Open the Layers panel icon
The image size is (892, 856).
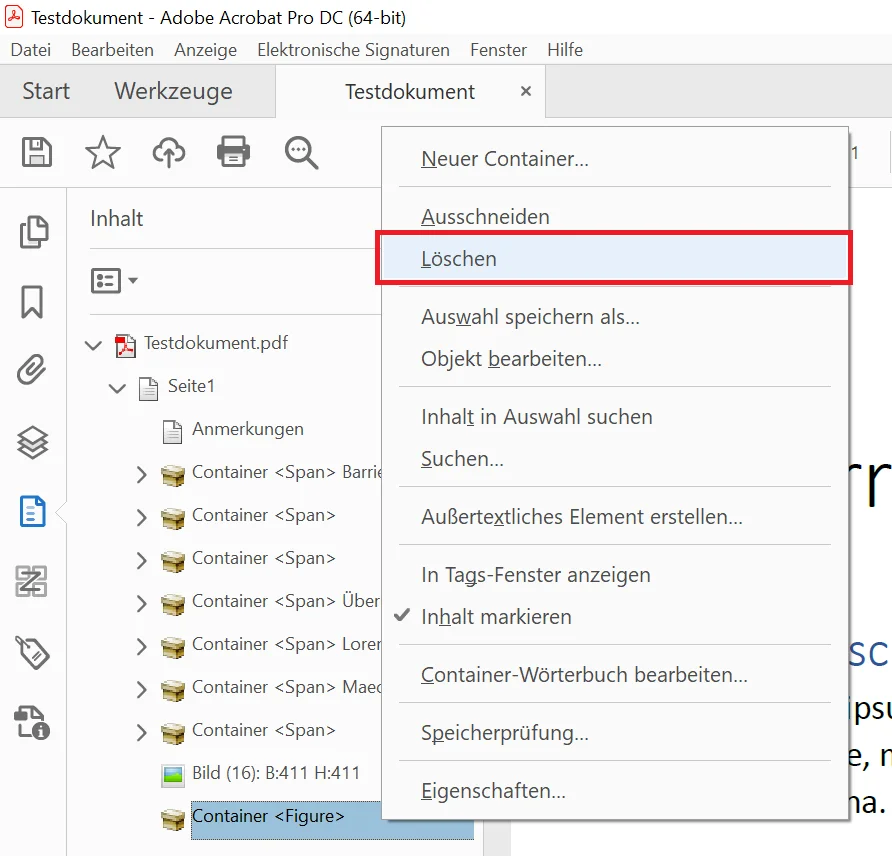(33, 442)
